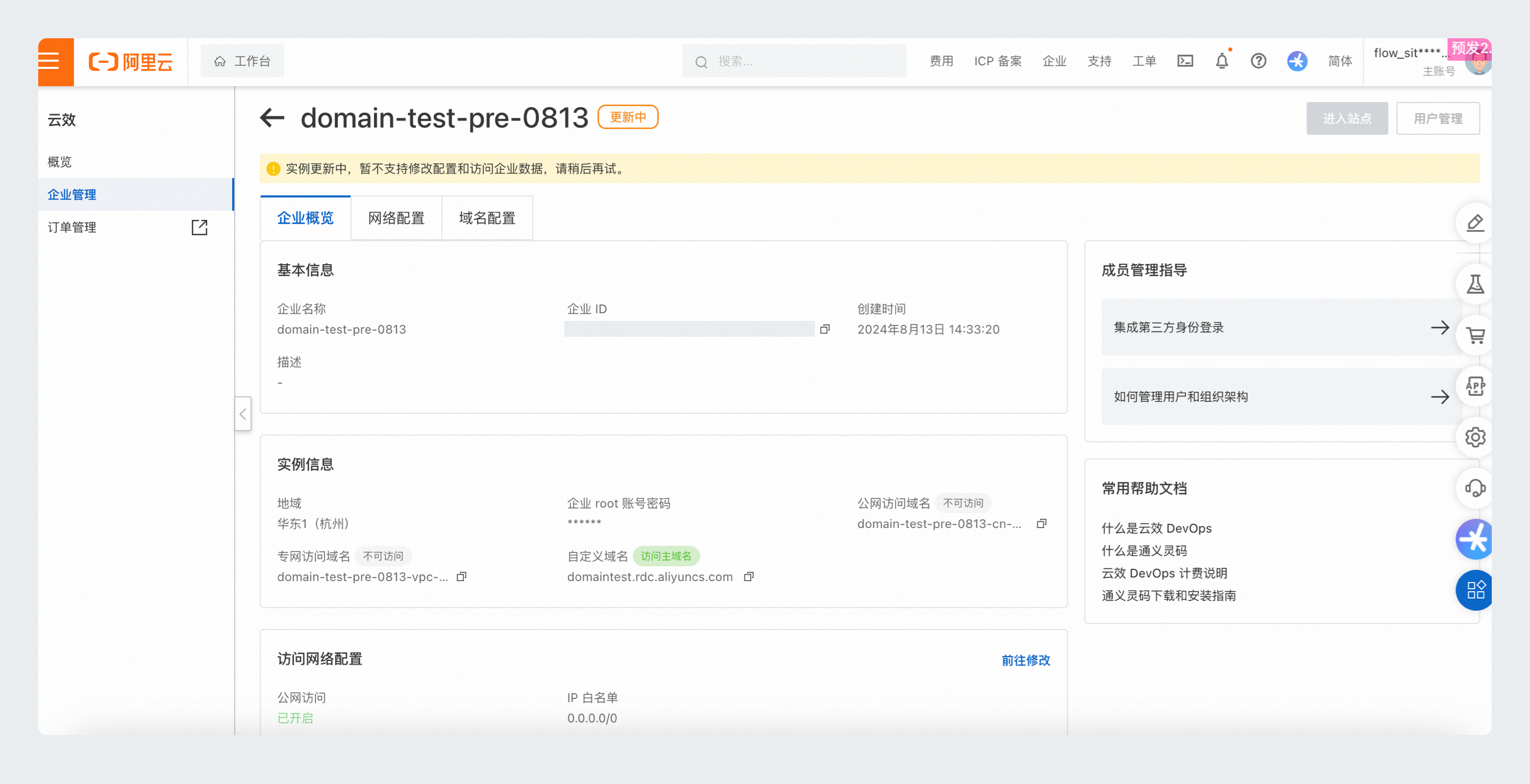Switch to the 网络配置 tab
Screen dimensions: 1530x784
click(396, 218)
